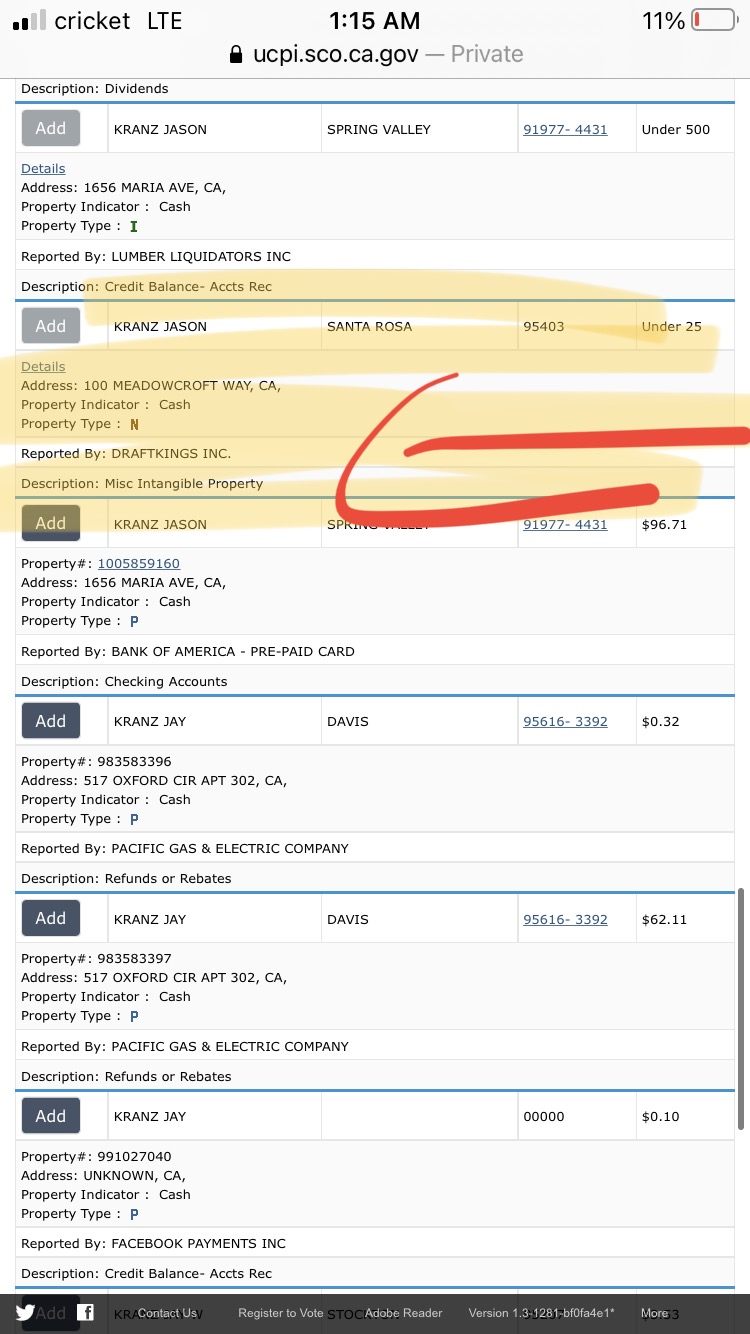Open the Twitter icon in the footer

click(x=25, y=1313)
